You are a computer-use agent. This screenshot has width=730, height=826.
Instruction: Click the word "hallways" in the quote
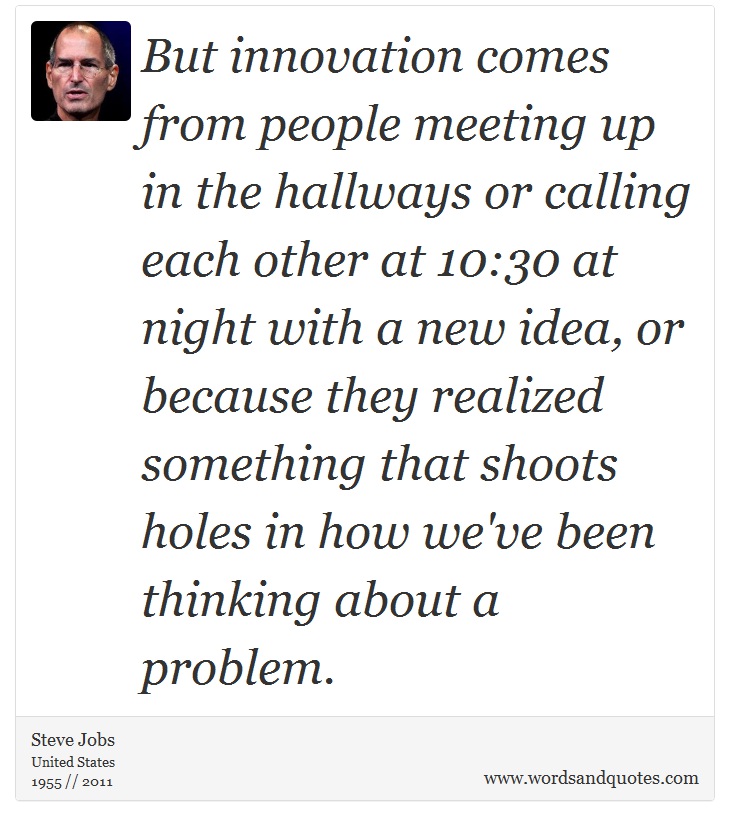pyautogui.click(x=373, y=192)
